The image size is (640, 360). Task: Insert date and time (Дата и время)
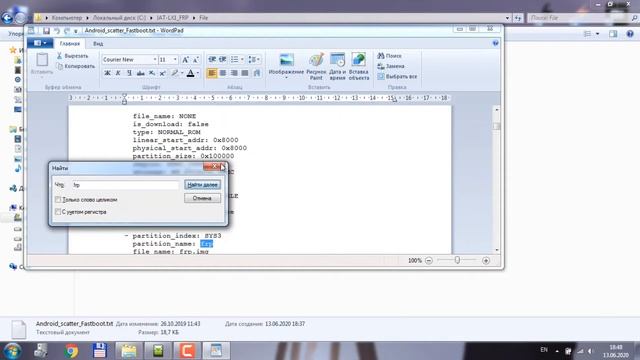pos(338,66)
